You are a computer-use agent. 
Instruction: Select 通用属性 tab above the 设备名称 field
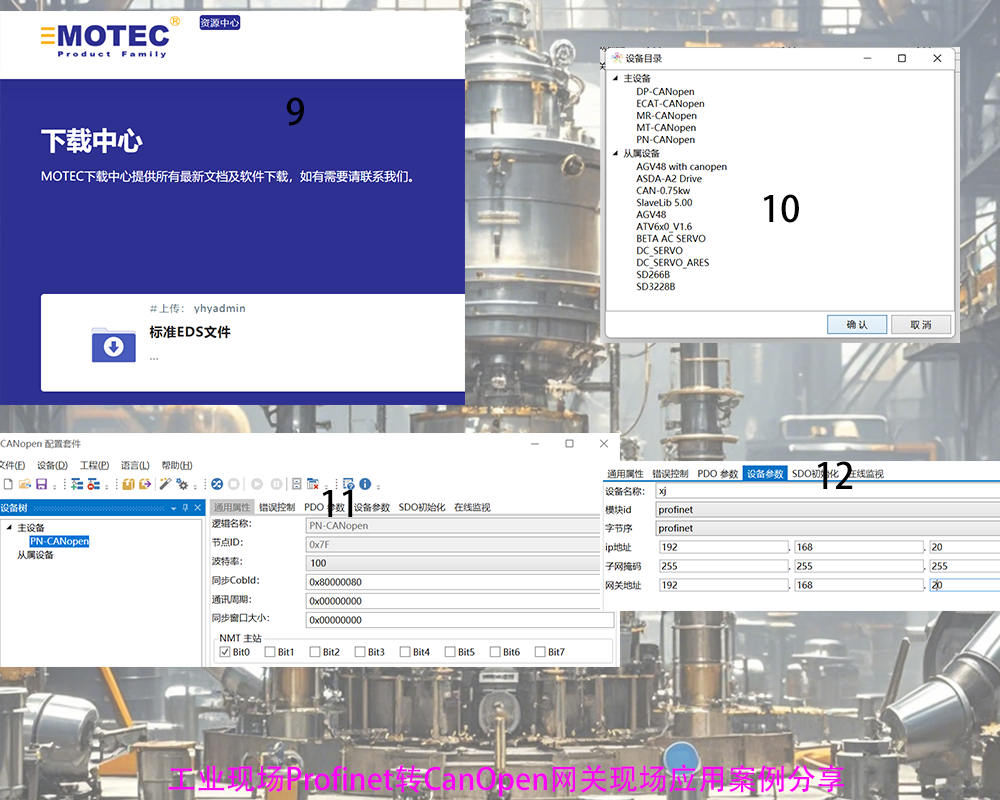click(x=625, y=474)
